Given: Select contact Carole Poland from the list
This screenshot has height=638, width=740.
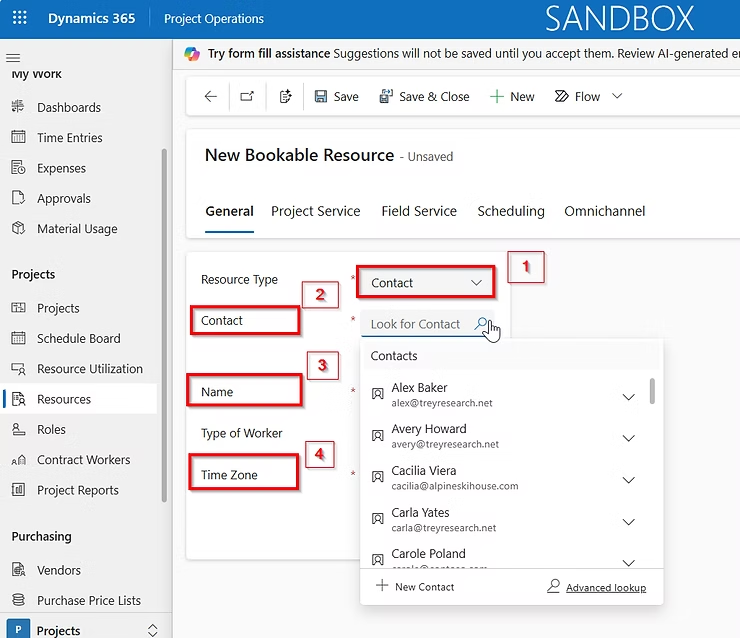Looking at the screenshot, I should click(x=505, y=557).
